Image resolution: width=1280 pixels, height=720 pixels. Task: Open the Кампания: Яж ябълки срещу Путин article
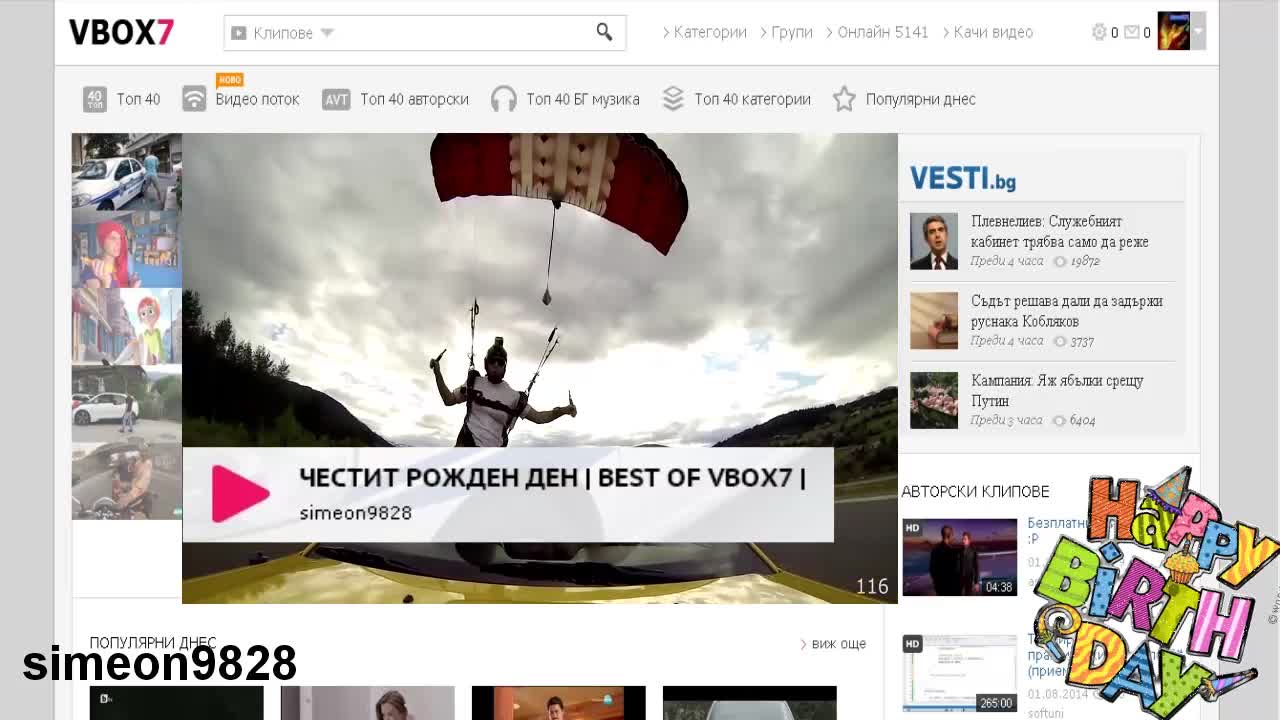1057,390
